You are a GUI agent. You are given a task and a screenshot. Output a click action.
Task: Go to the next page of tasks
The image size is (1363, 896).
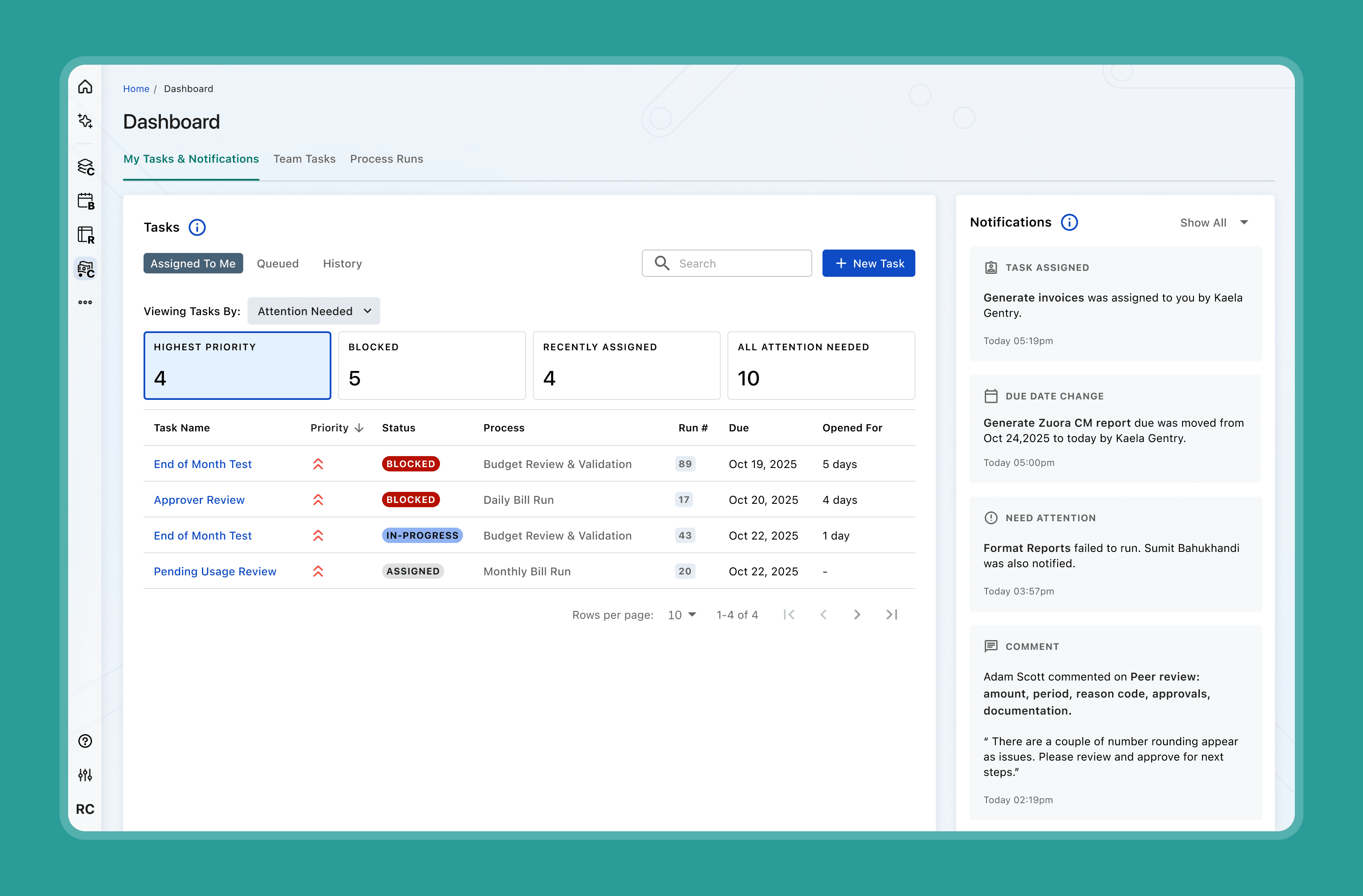tap(857, 615)
